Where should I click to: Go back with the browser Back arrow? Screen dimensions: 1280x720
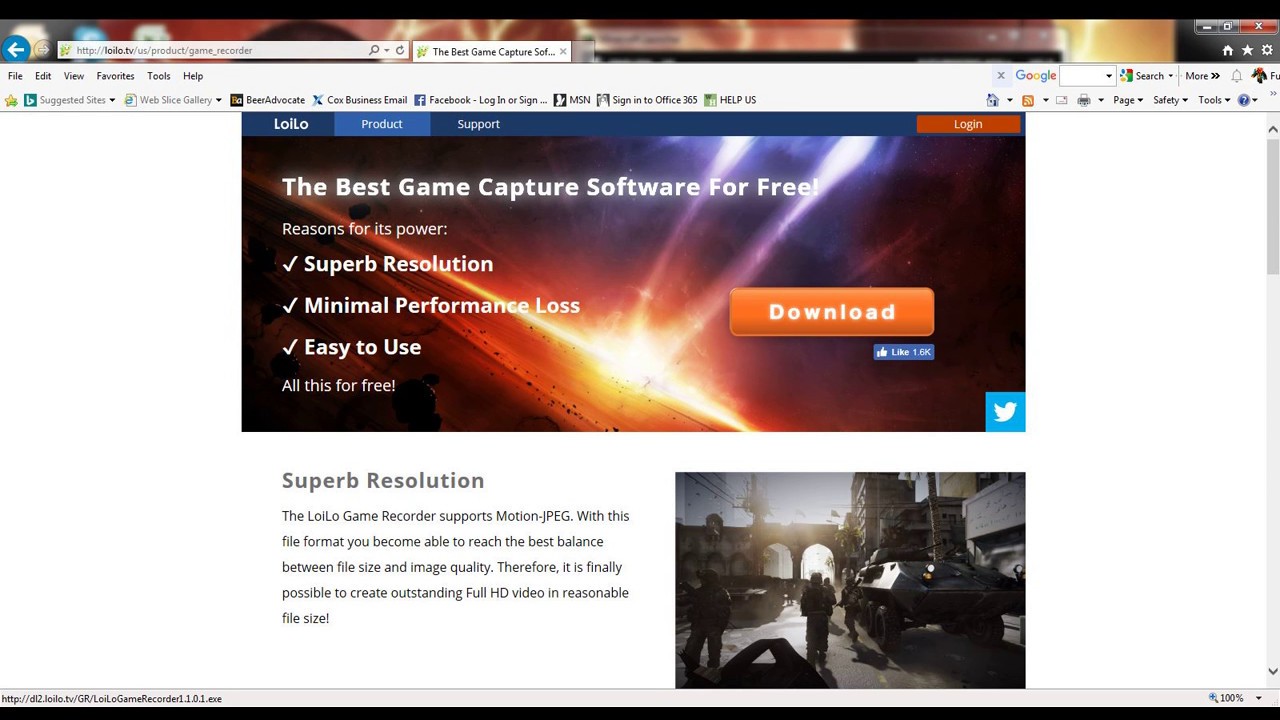pyautogui.click(x=15, y=49)
